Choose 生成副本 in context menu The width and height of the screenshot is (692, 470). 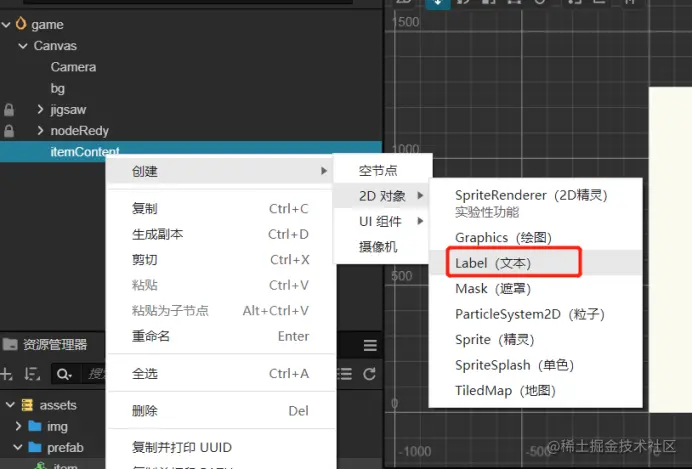[x=219, y=234]
